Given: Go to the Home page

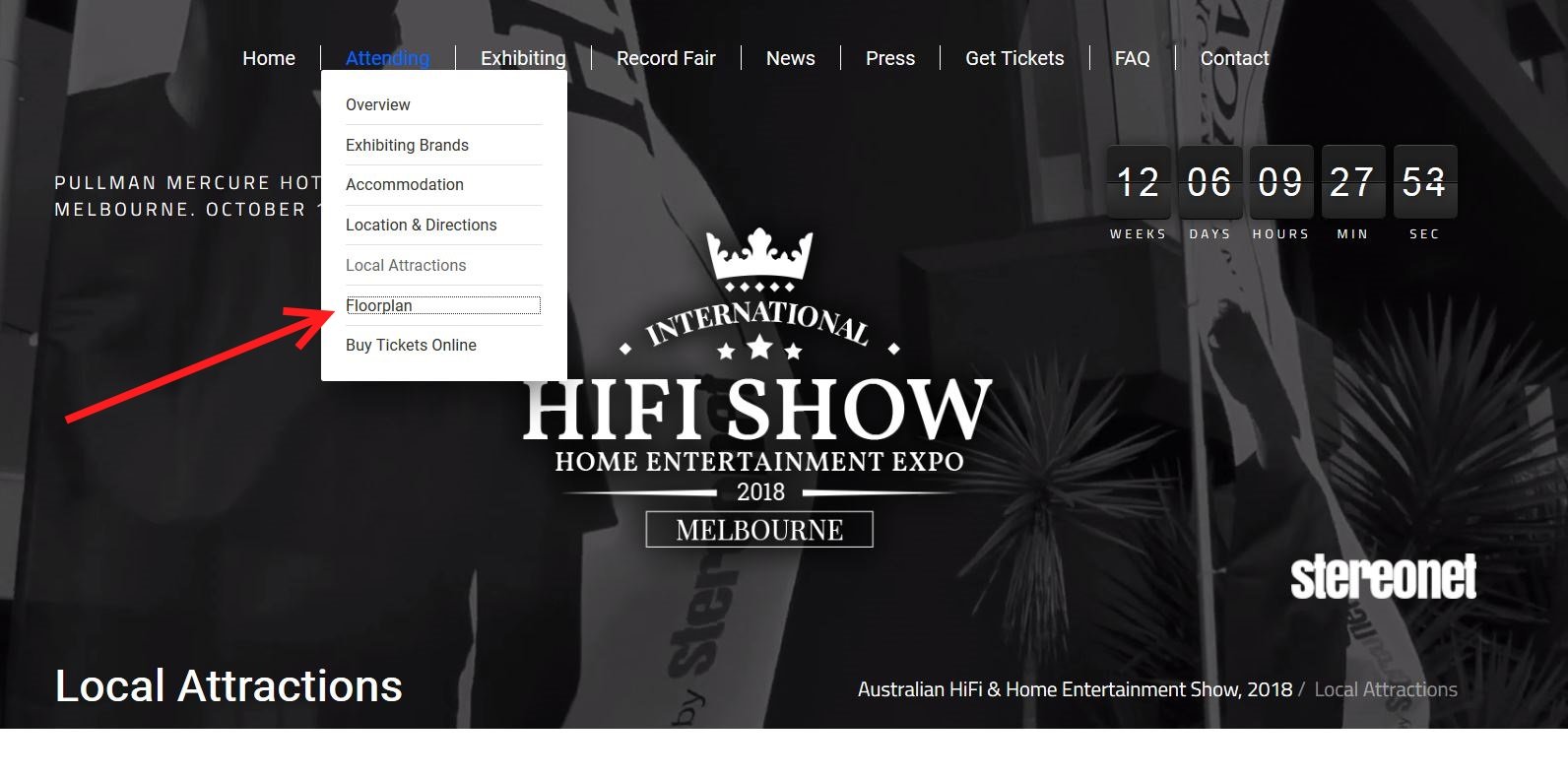Looking at the screenshot, I should click(x=269, y=58).
